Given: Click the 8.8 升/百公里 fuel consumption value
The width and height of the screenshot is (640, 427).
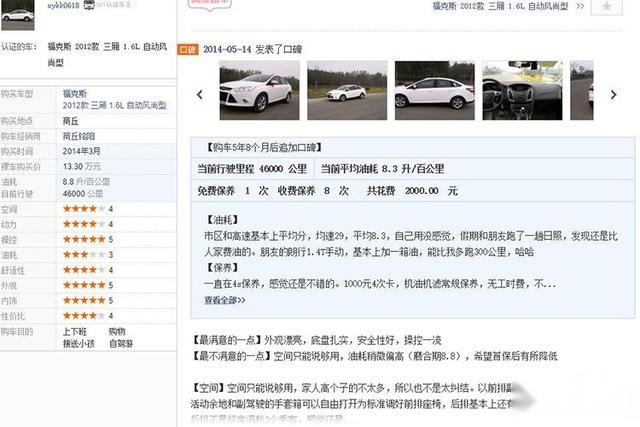Looking at the screenshot, I should click(86, 182).
